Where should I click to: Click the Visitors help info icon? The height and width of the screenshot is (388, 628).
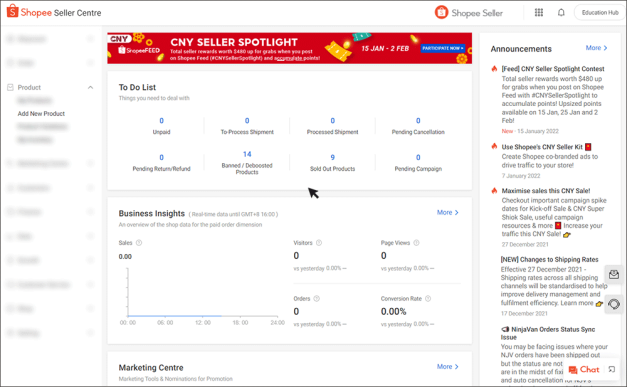pyautogui.click(x=319, y=243)
